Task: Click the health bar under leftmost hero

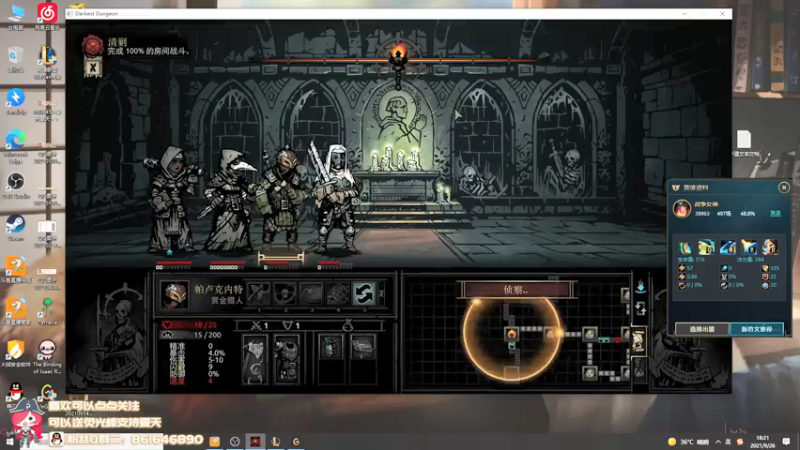Action: click(174, 263)
